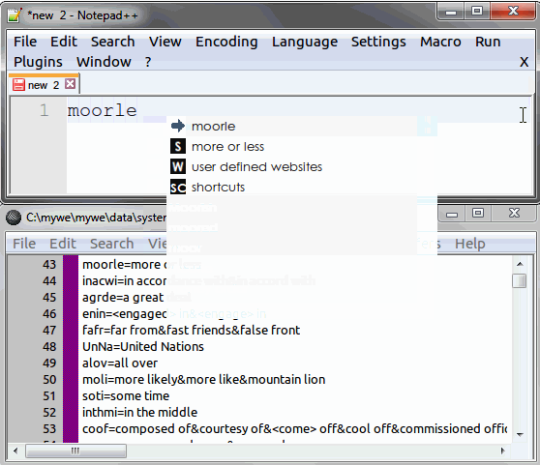Screen dimensions: 540x465
Task: Click line 46 'enin=<engage' text
Action: 124,314
